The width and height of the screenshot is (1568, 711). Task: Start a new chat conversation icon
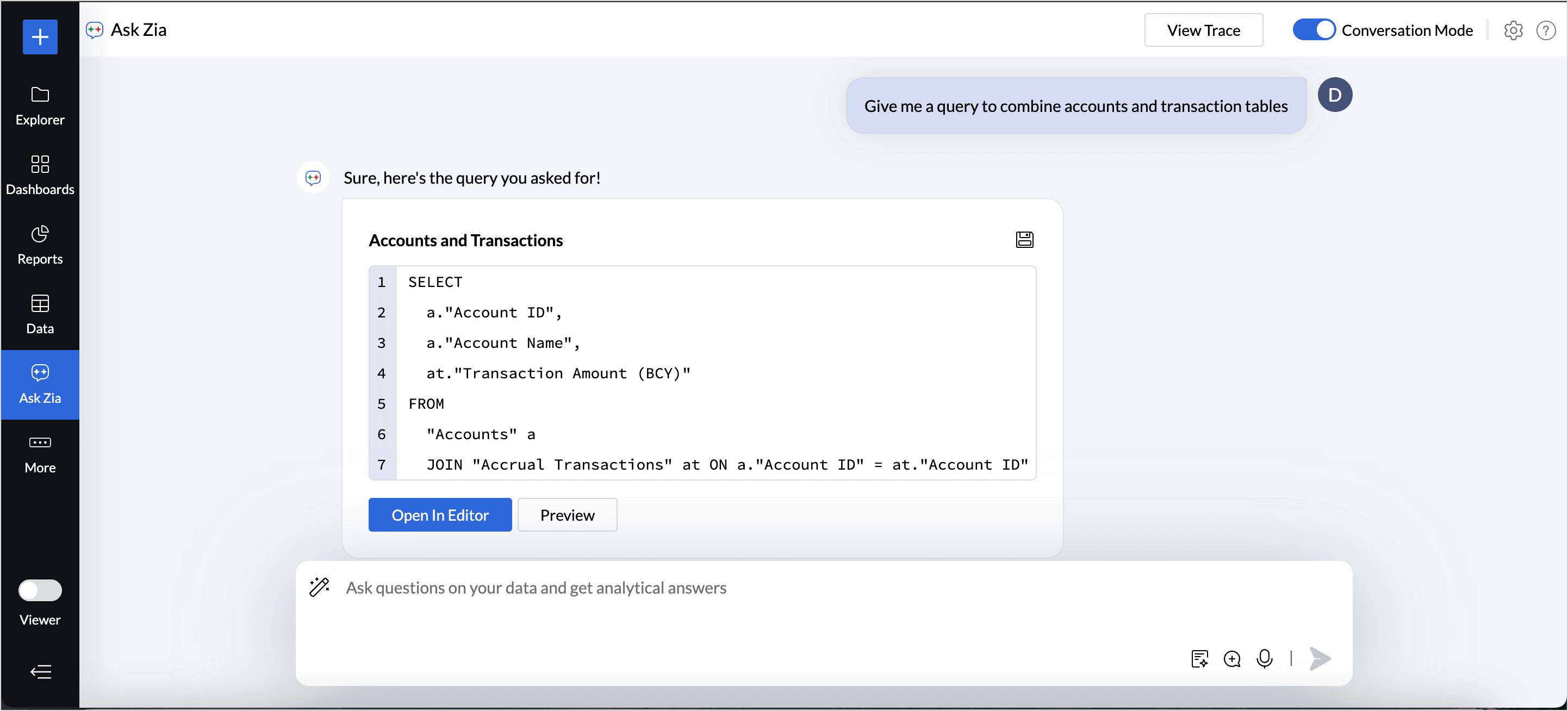[x=1232, y=659]
